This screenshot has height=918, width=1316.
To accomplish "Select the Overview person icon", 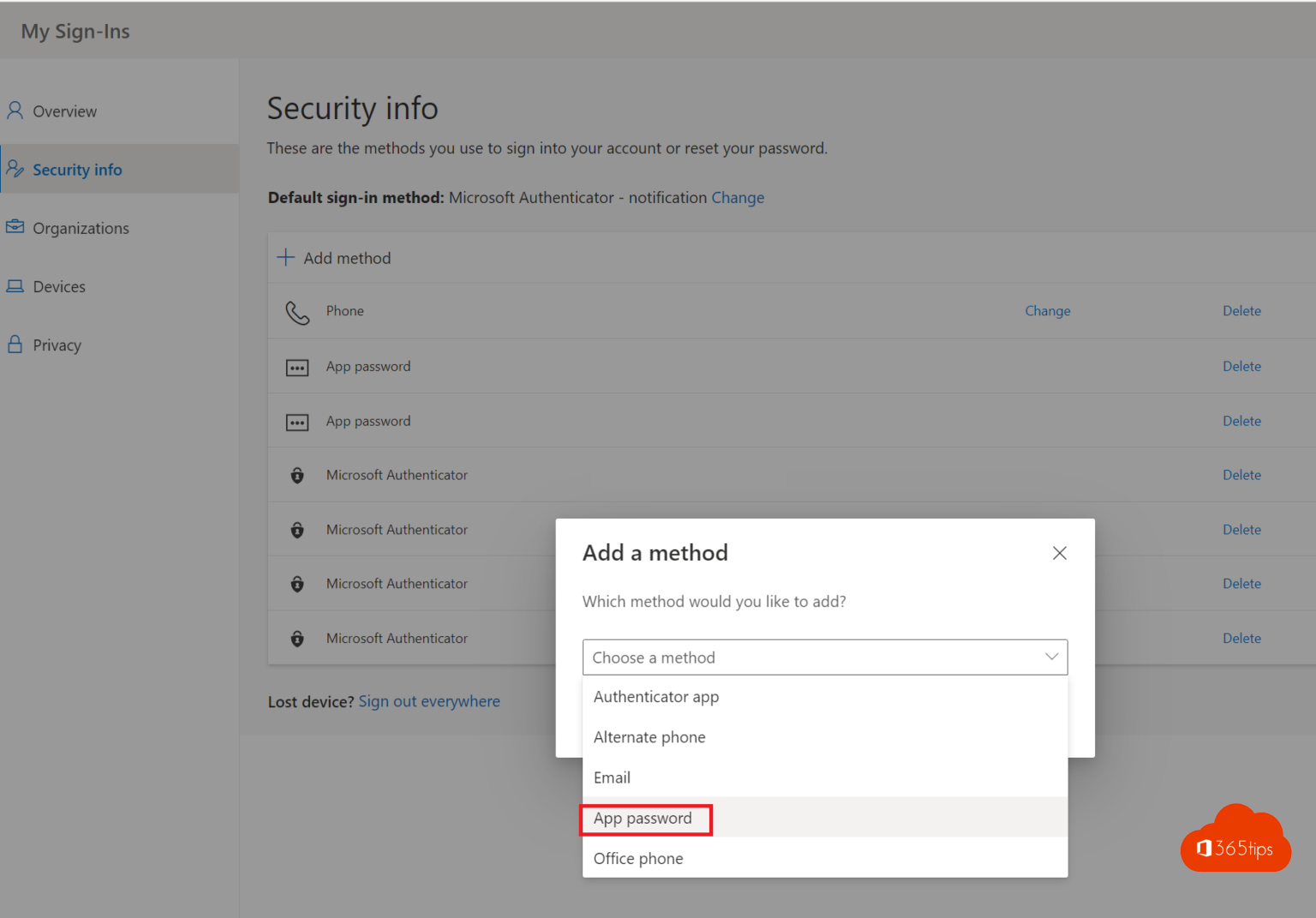I will 15,111.
